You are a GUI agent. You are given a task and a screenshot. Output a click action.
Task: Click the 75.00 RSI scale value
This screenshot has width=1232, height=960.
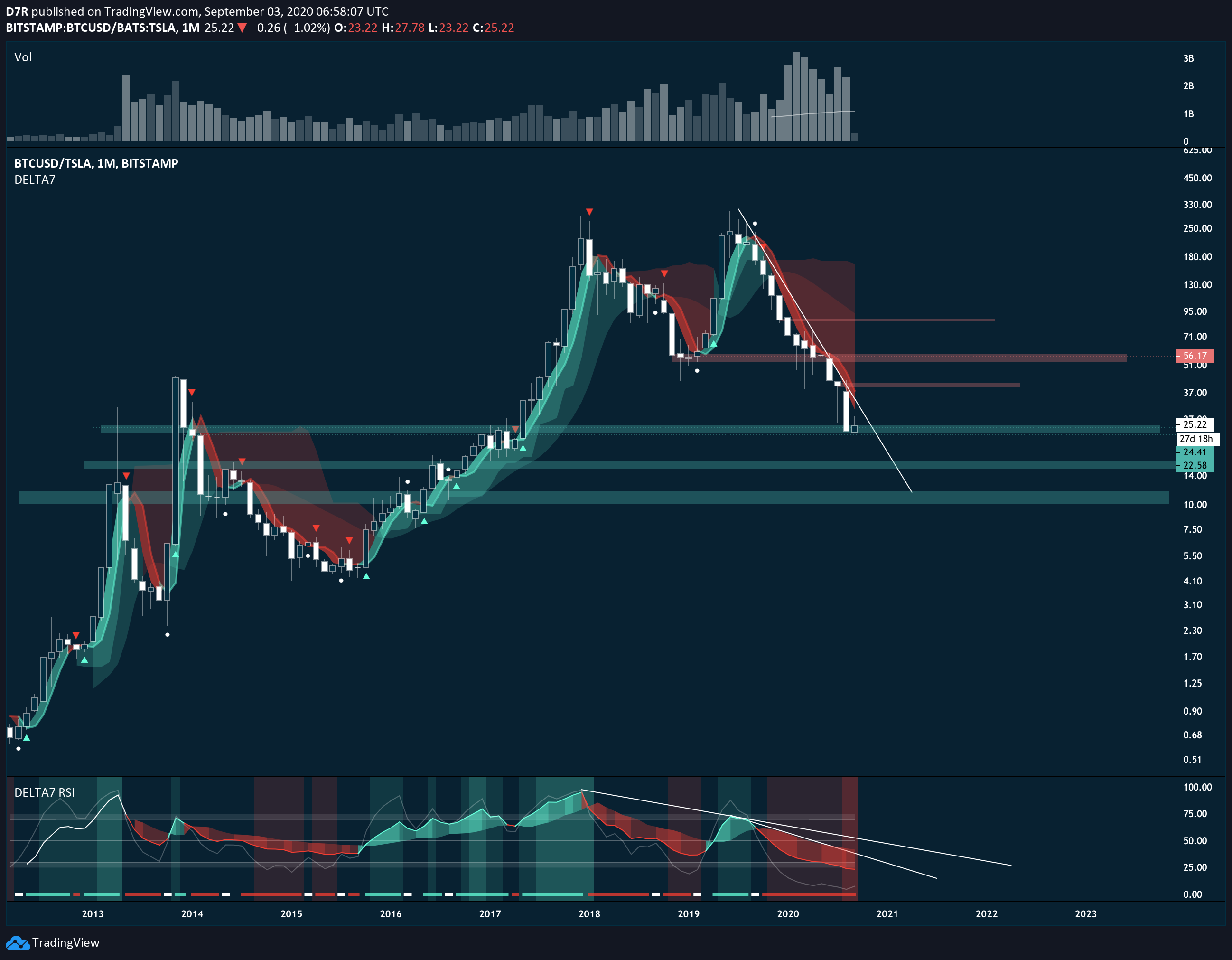tap(1195, 814)
